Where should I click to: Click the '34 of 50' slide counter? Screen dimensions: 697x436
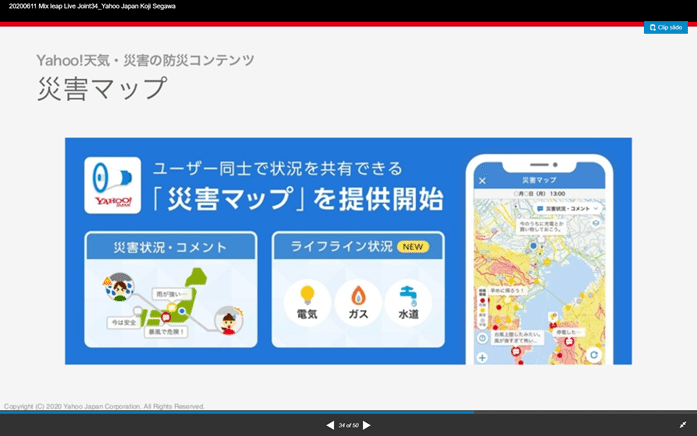tap(348, 425)
